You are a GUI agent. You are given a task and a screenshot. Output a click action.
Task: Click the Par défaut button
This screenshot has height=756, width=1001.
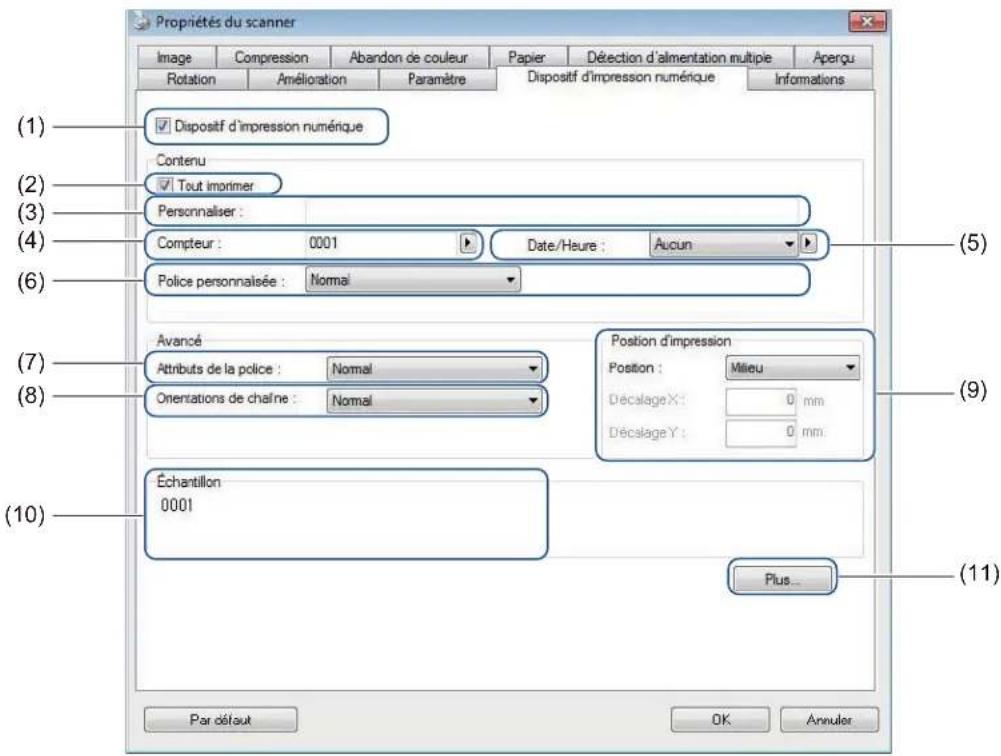coord(220,720)
